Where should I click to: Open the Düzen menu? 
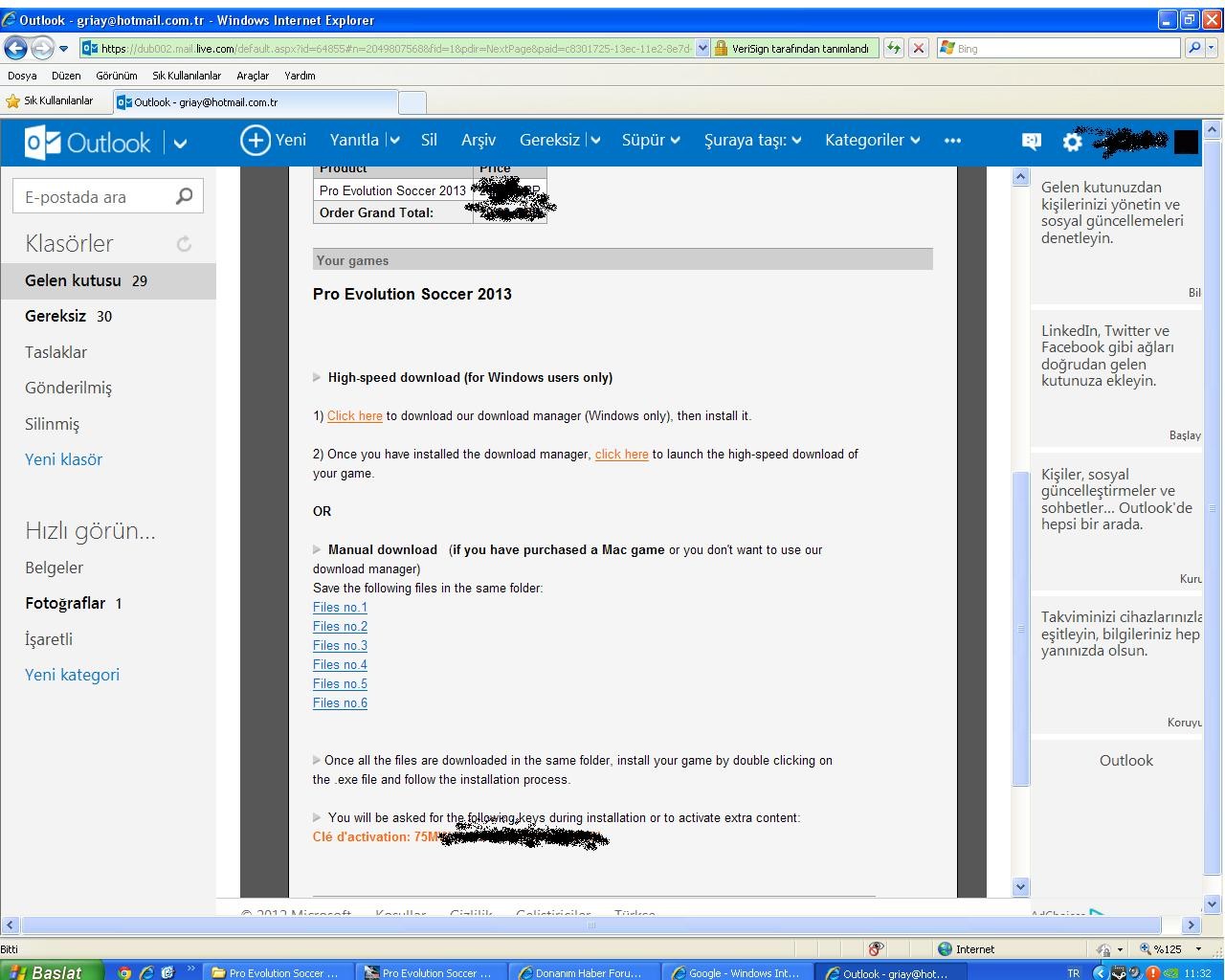[x=66, y=76]
